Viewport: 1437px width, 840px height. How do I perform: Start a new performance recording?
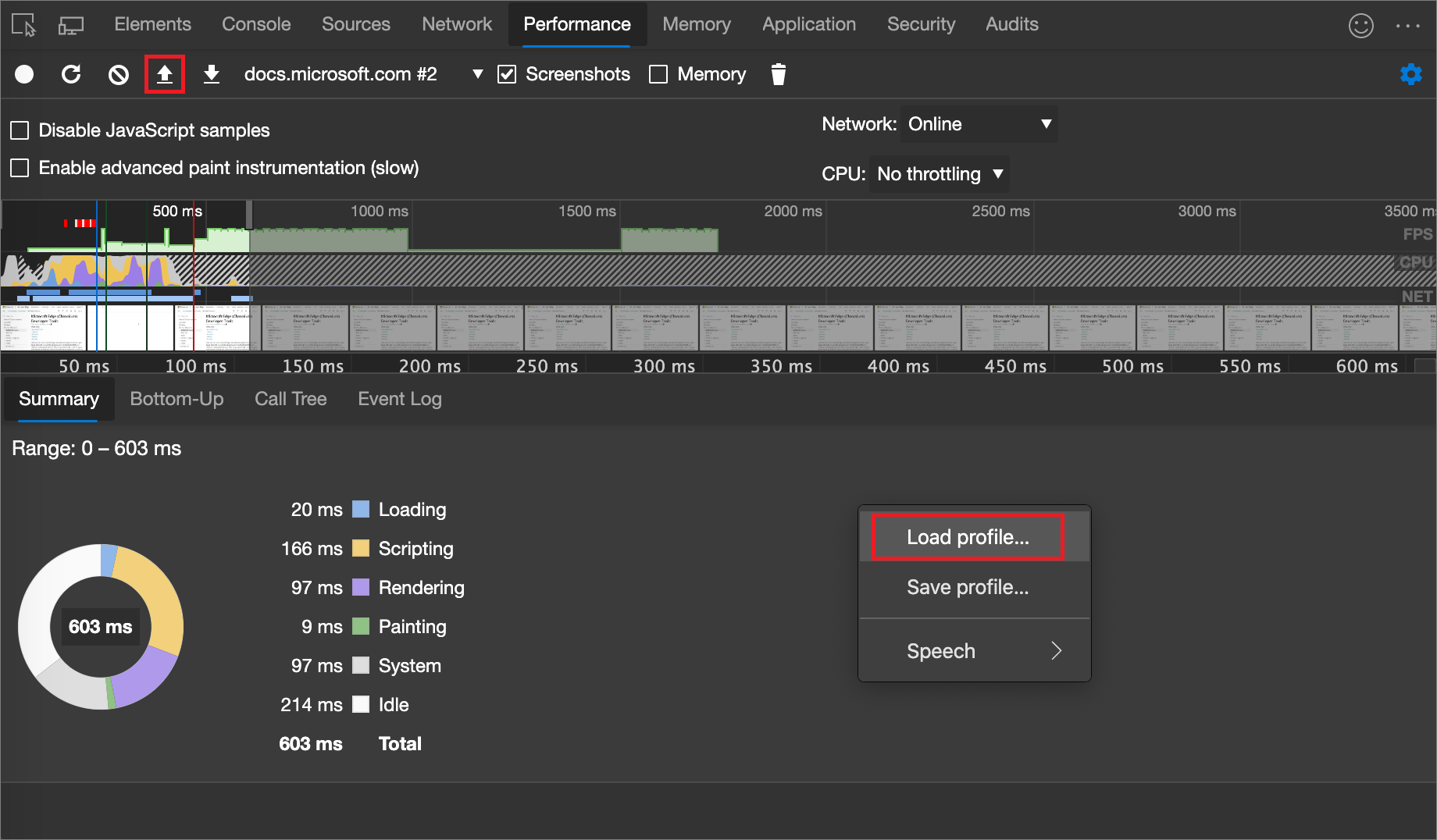24,74
